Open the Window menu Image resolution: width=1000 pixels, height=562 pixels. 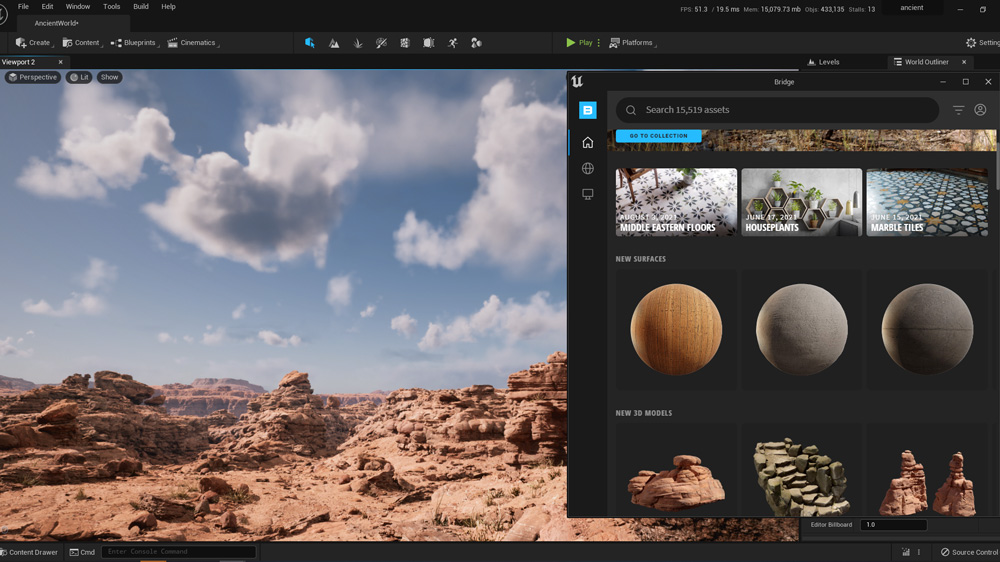pyautogui.click(x=78, y=6)
